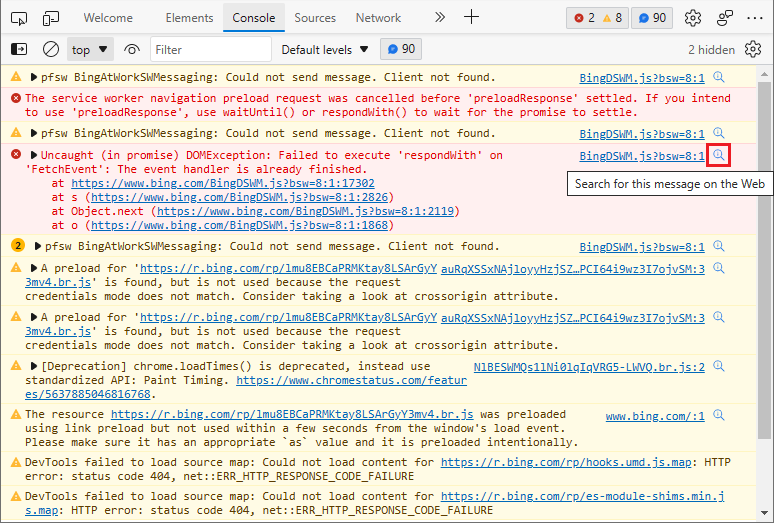Open BingDSWM.js source link of DOMException error
Screen dimensions: 774x523
pos(642,156)
